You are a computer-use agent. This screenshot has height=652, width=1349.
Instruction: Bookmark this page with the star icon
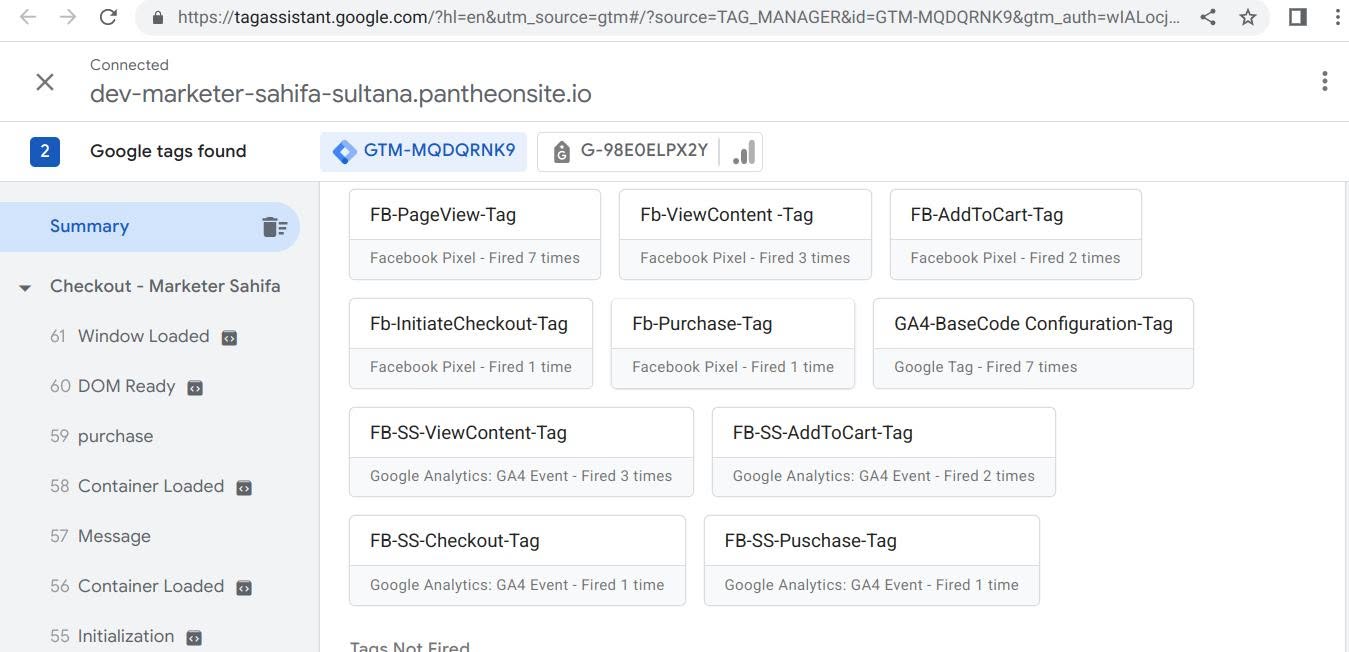[x=1248, y=17]
